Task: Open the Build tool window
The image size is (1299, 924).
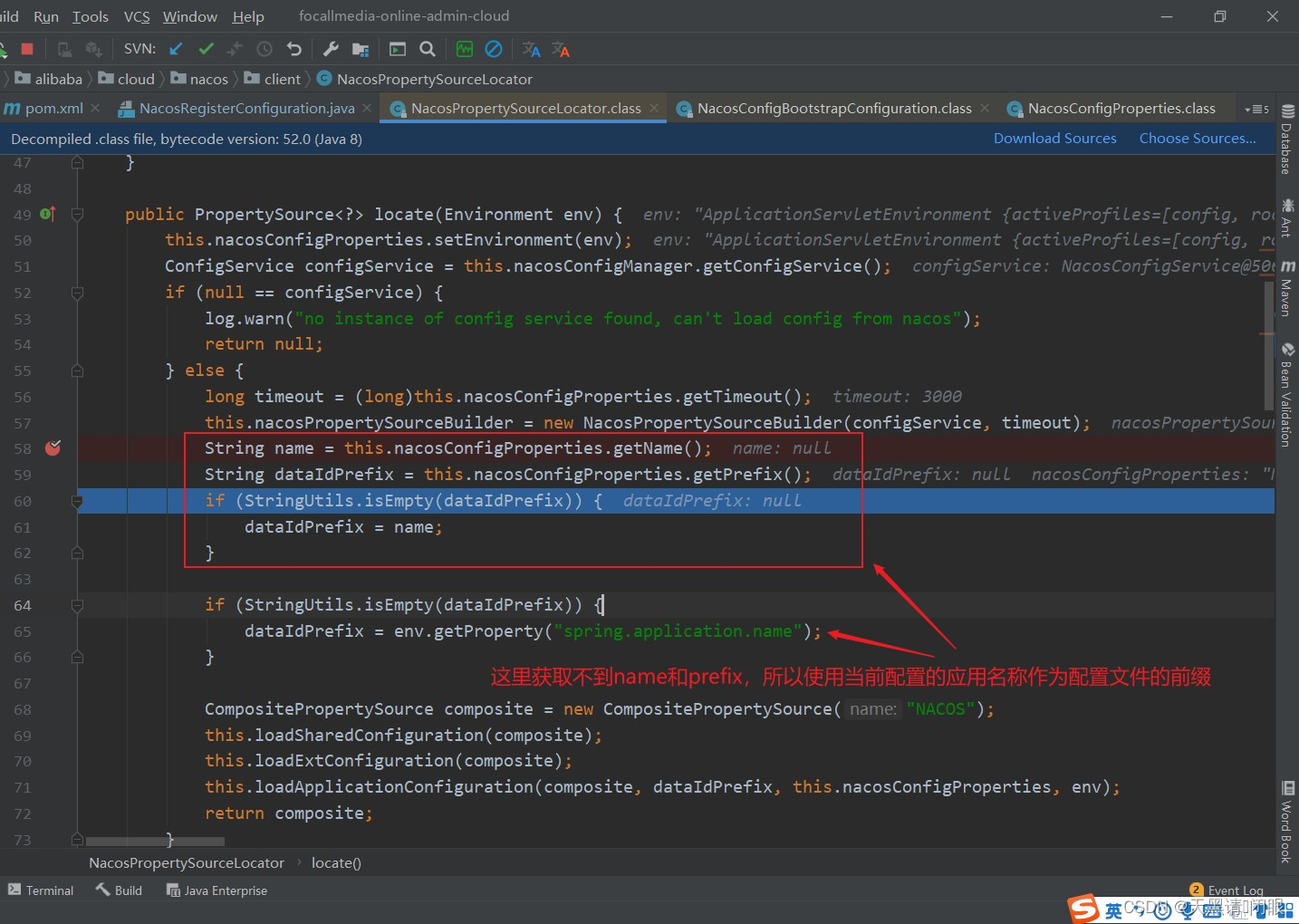Action: [120, 890]
